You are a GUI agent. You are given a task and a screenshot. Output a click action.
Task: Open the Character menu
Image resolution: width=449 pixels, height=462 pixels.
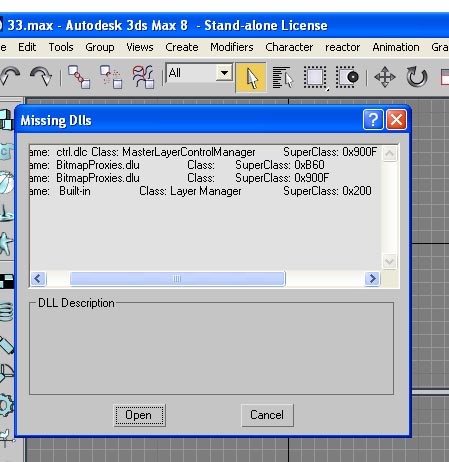tap(289, 47)
